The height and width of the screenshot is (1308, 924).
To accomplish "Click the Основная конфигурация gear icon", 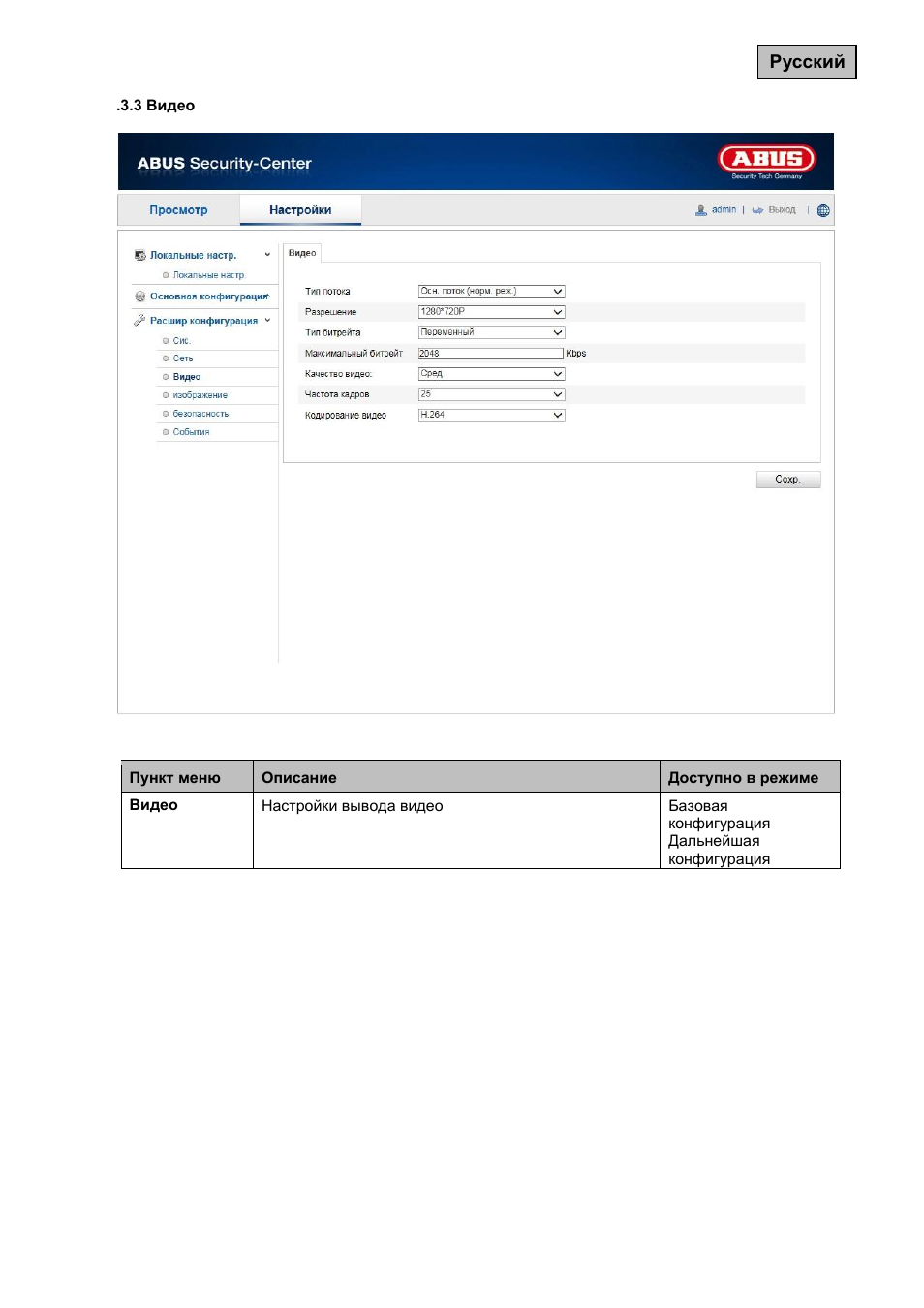I will [140, 296].
